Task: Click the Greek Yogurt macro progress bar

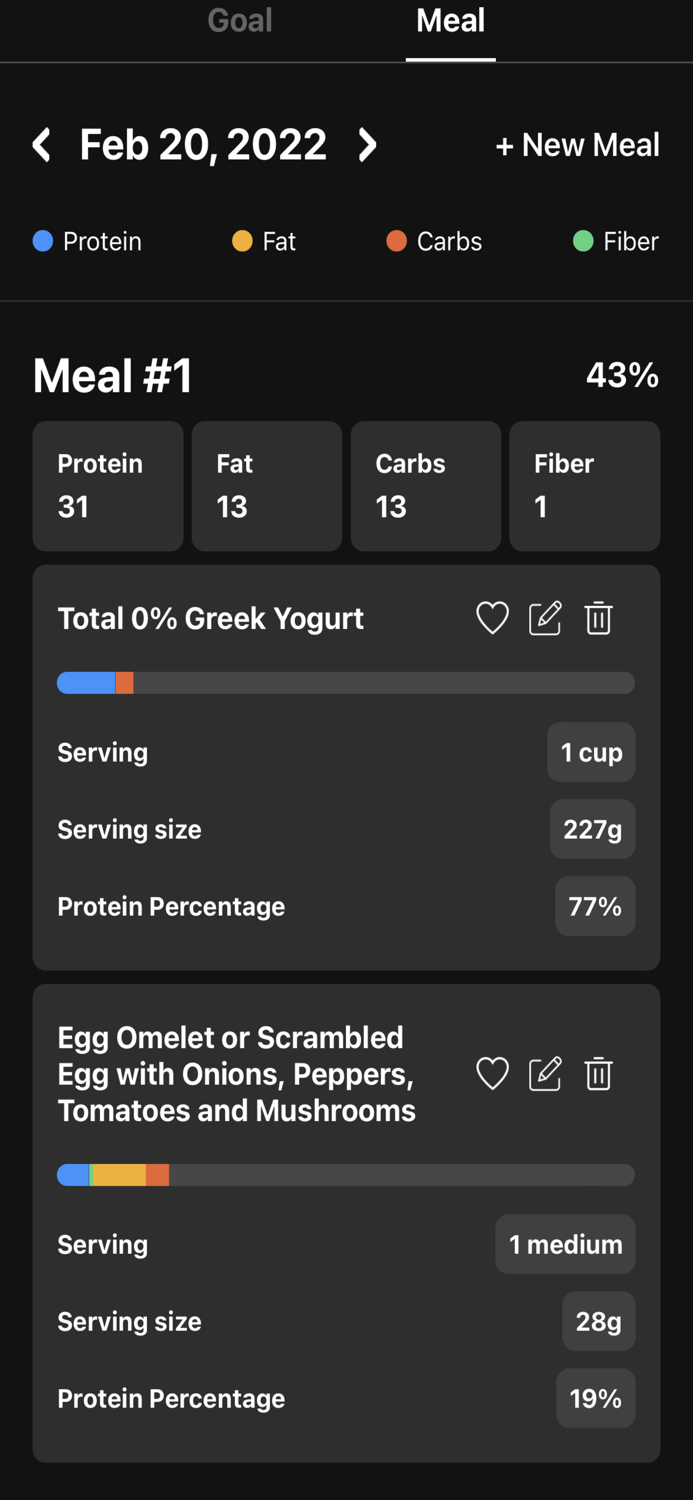Action: [x=346, y=682]
